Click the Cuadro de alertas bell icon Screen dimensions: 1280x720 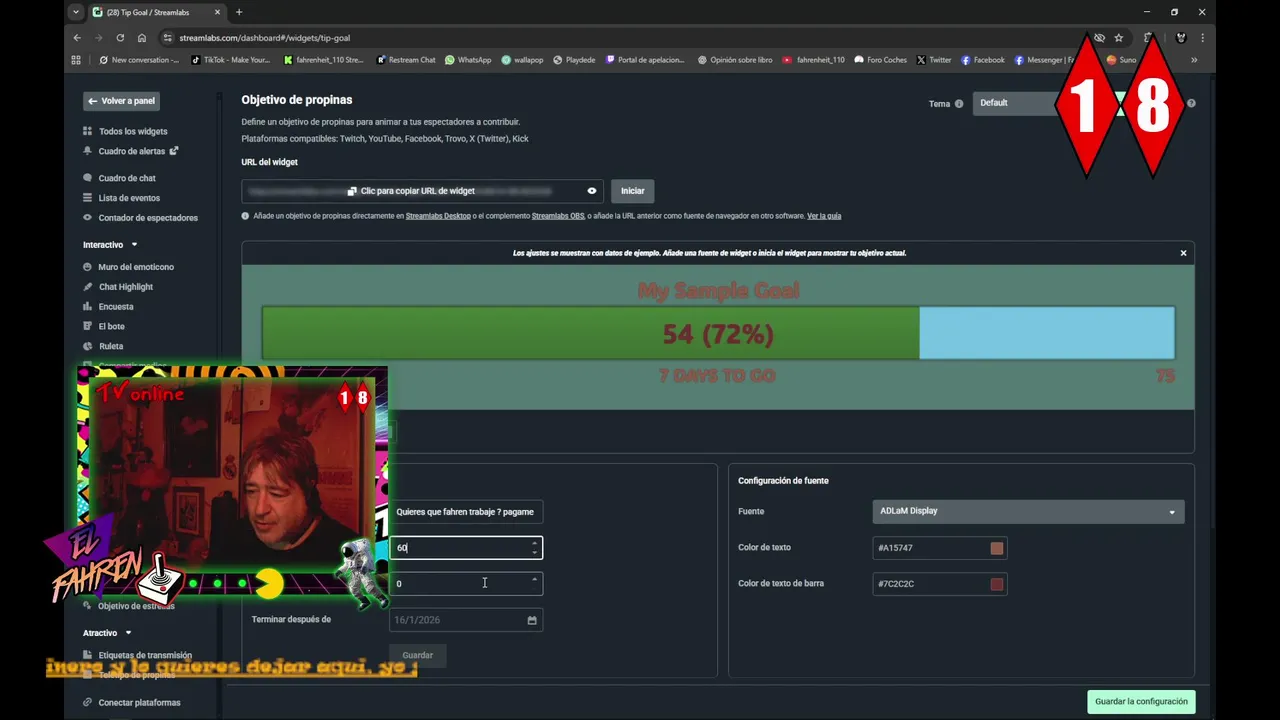pos(88,151)
